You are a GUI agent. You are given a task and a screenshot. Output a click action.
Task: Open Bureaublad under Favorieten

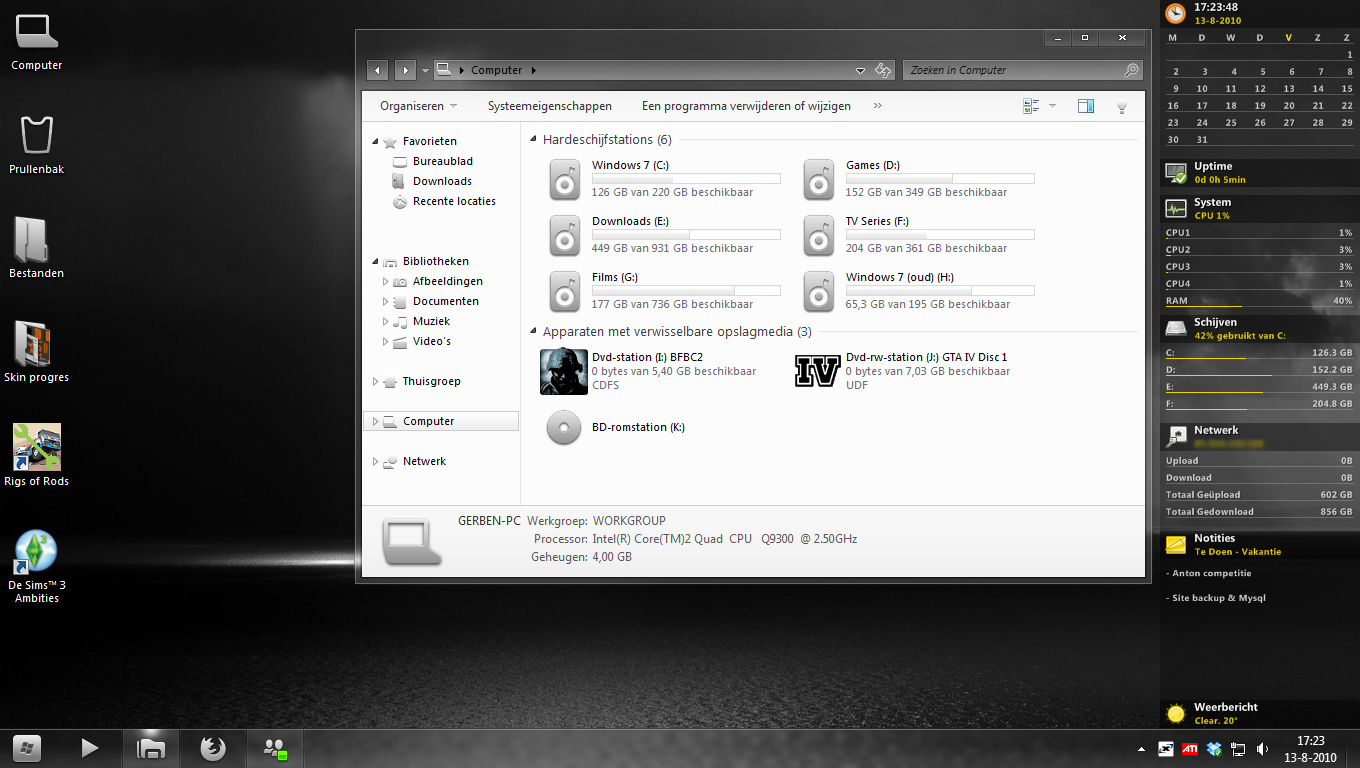[443, 162]
